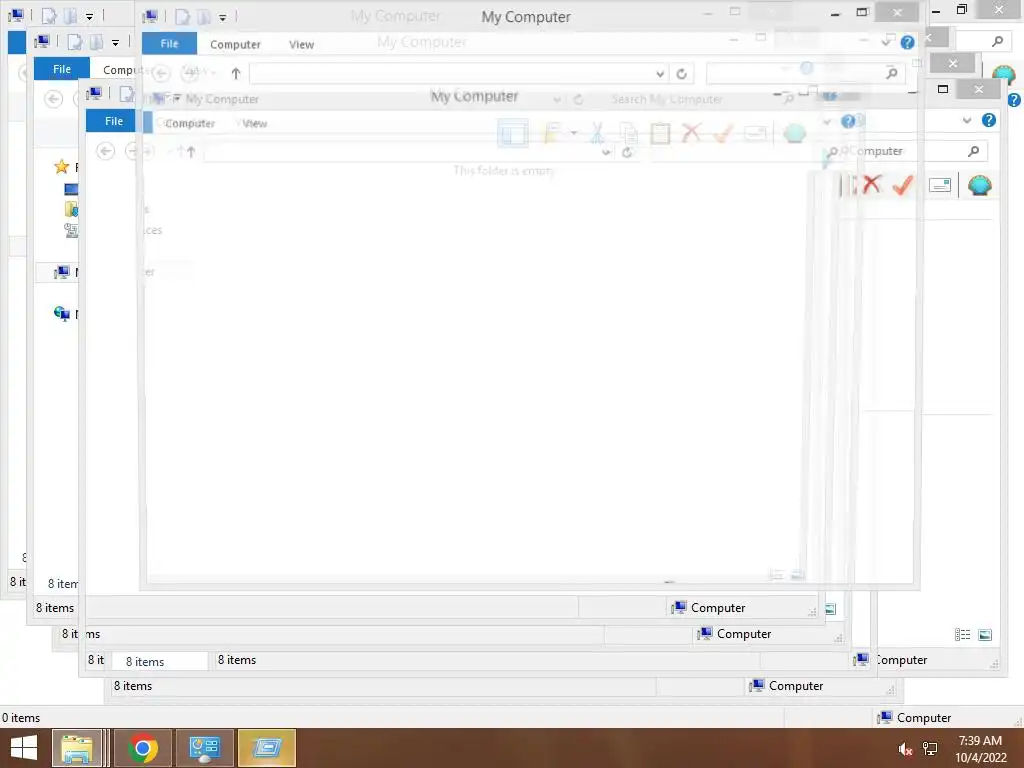Click inside the front window's address bar
The image size is (1024, 768).
451,73
